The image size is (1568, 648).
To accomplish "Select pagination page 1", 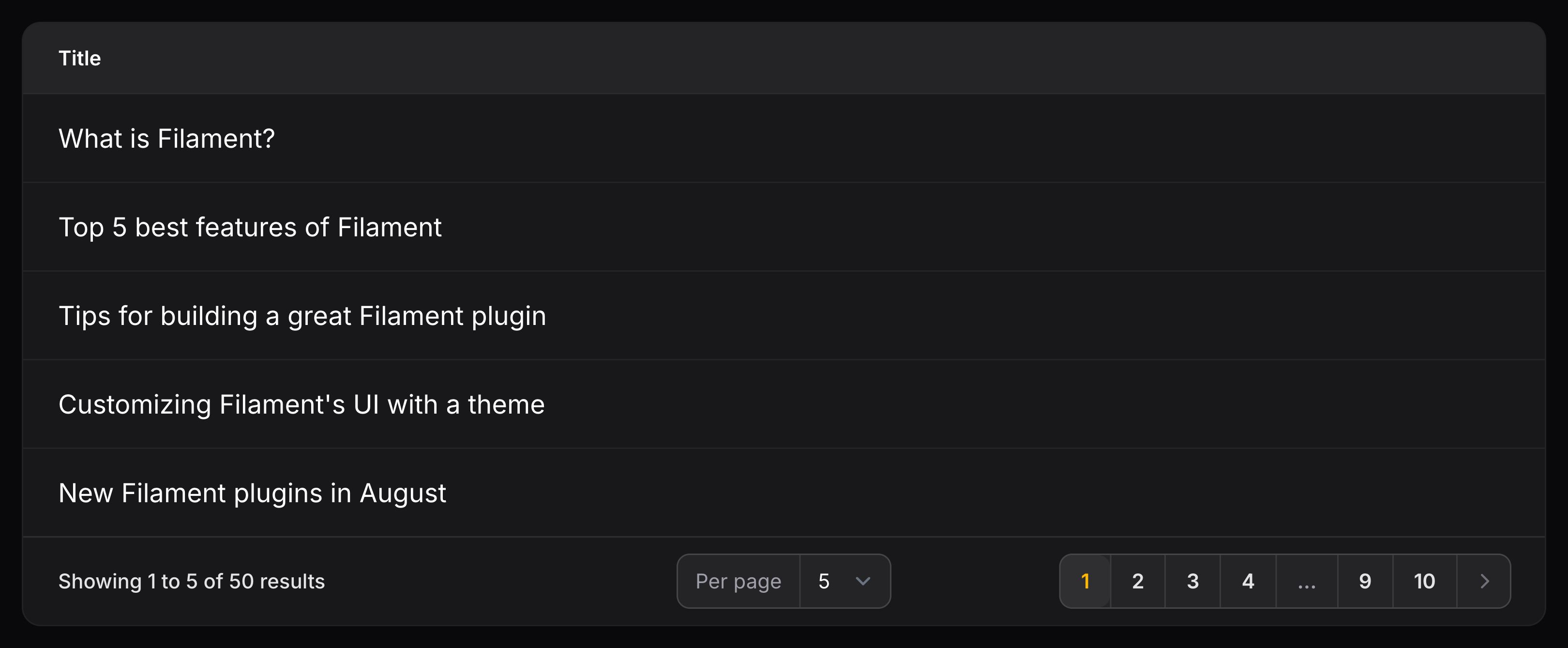I will [1086, 581].
